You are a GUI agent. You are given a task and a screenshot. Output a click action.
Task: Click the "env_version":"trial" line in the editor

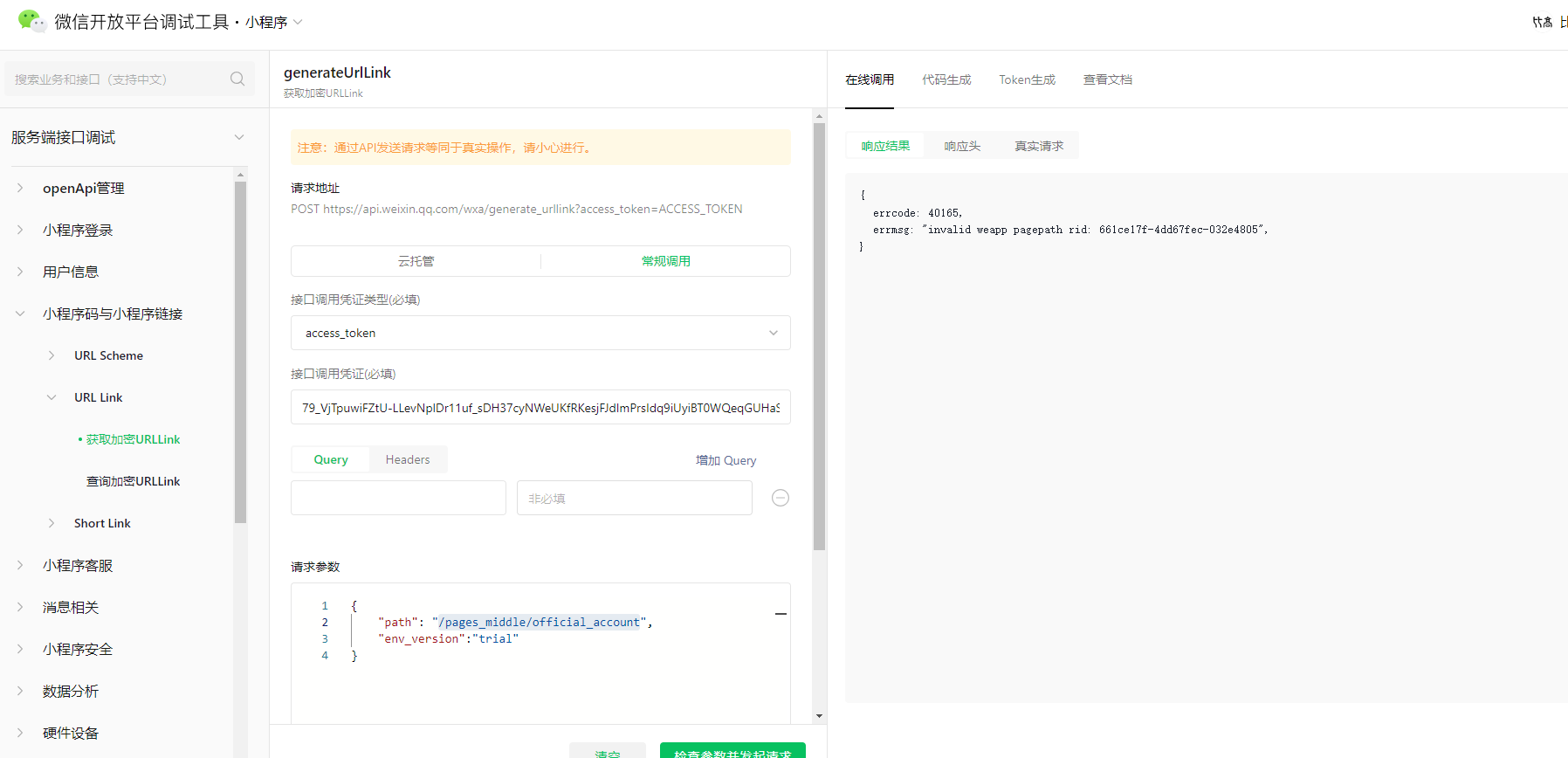pos(448,638)
